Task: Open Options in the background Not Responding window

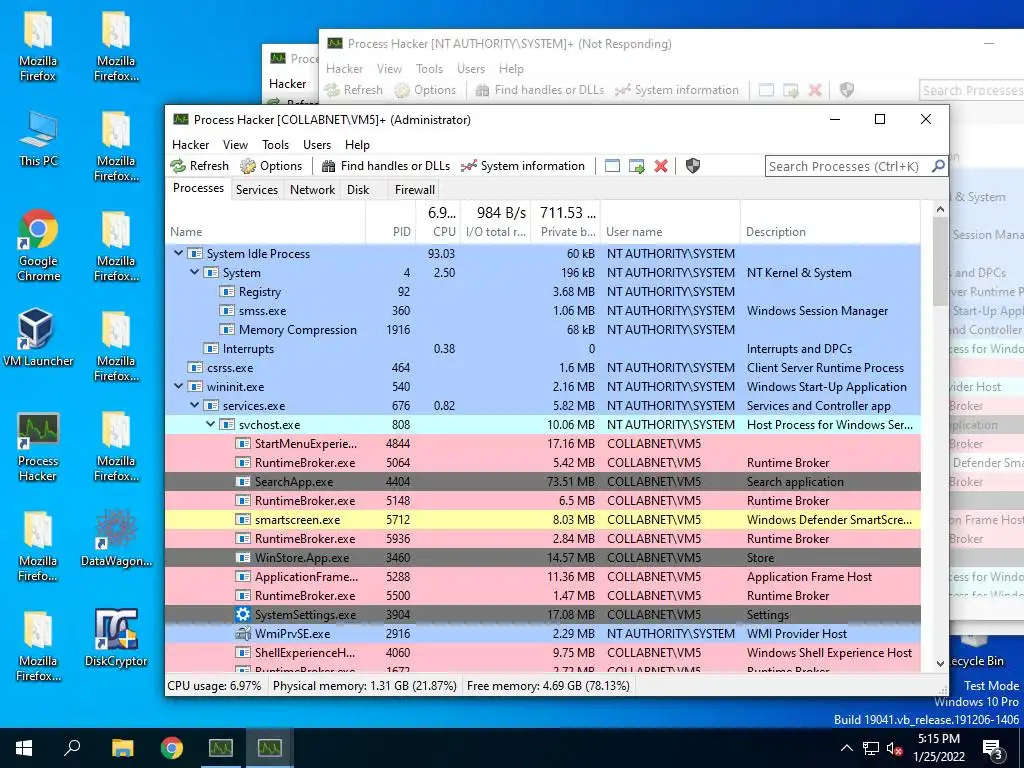Action: [426, 90]
